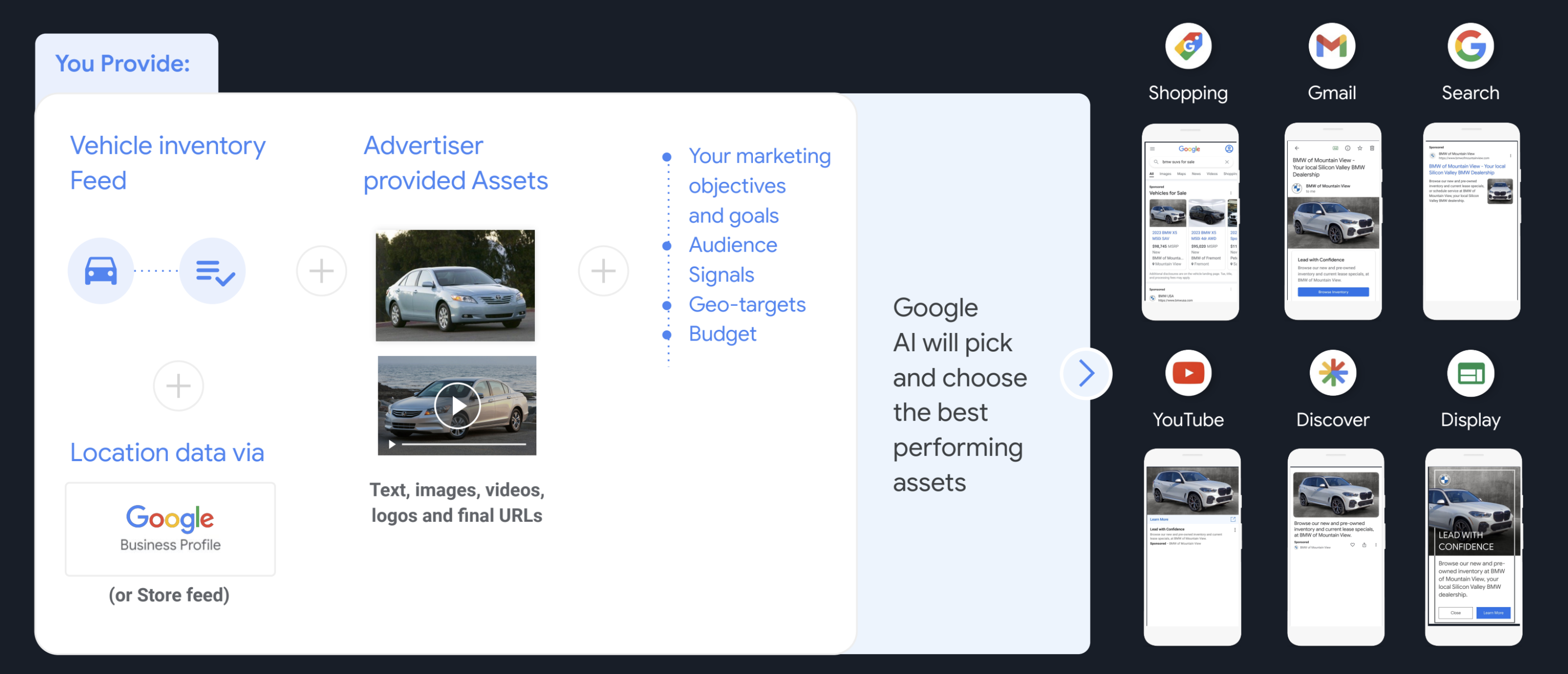Click the Display label

click(1471, 420)
